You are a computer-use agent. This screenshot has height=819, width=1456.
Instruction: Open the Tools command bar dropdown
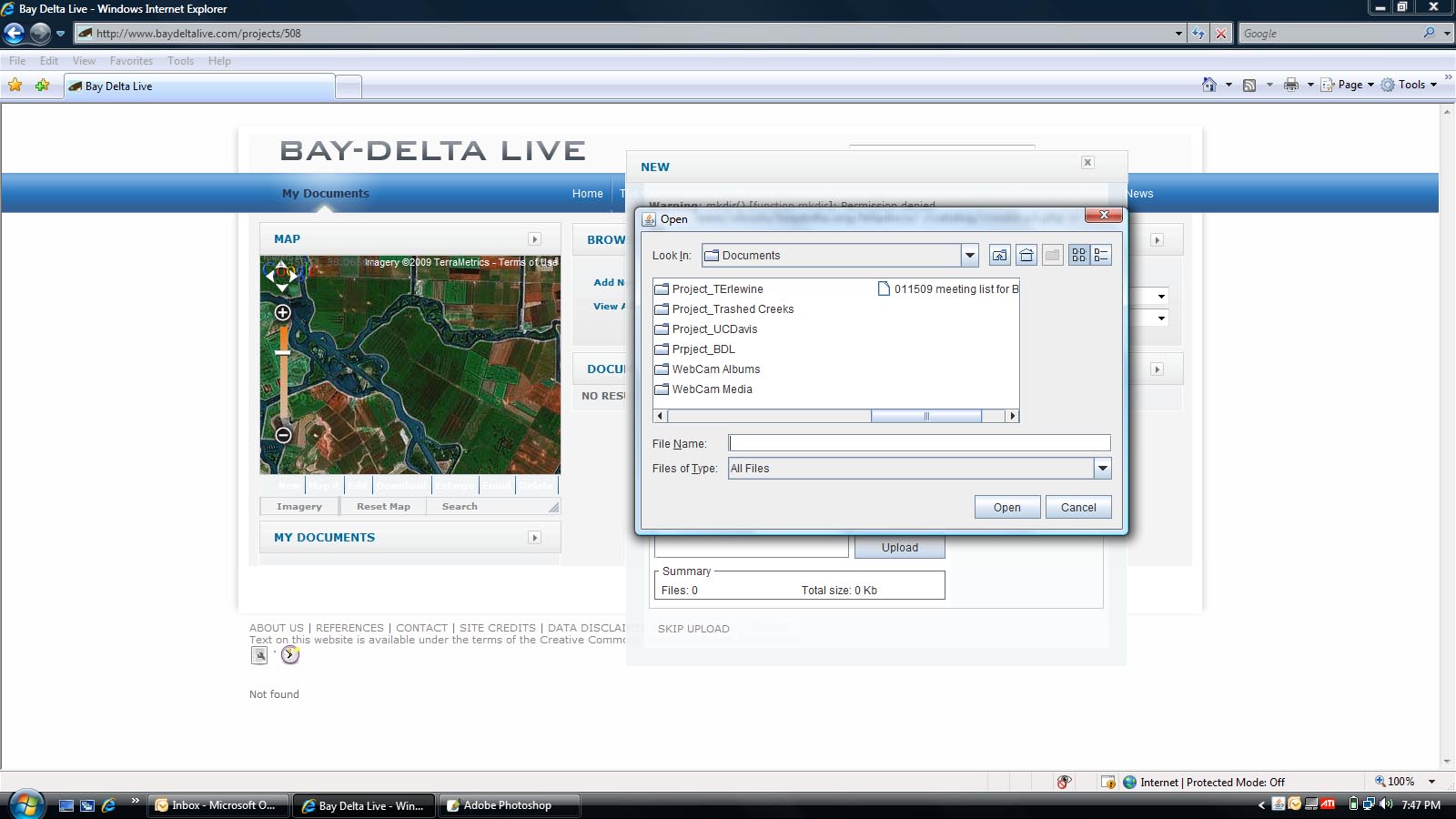[x=1410, y=85]
